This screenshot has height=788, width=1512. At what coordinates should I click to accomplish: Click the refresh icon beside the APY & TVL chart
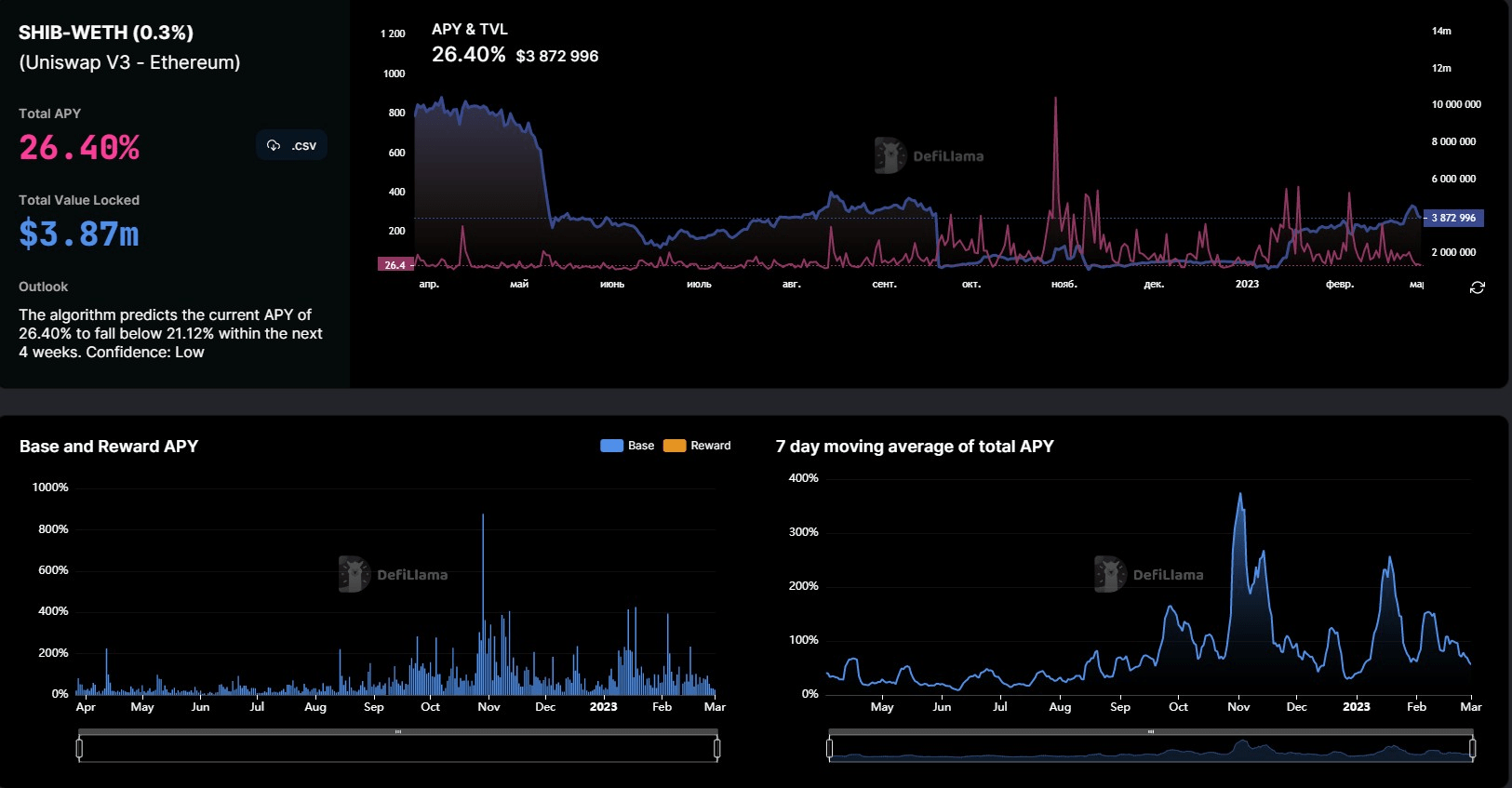pyautogui.click(x=1477, y=287)
